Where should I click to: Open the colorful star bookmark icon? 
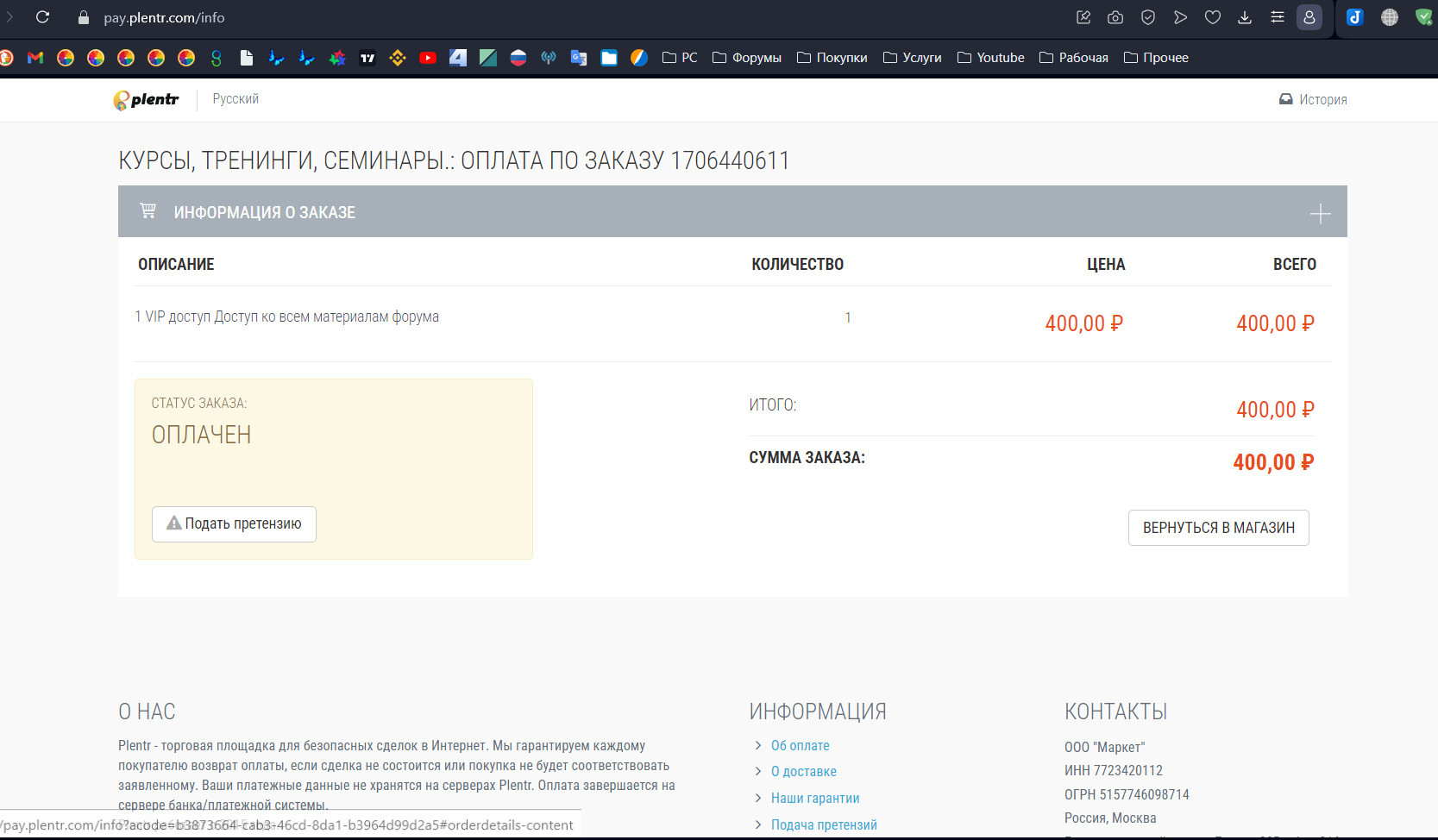click(337, 58)
